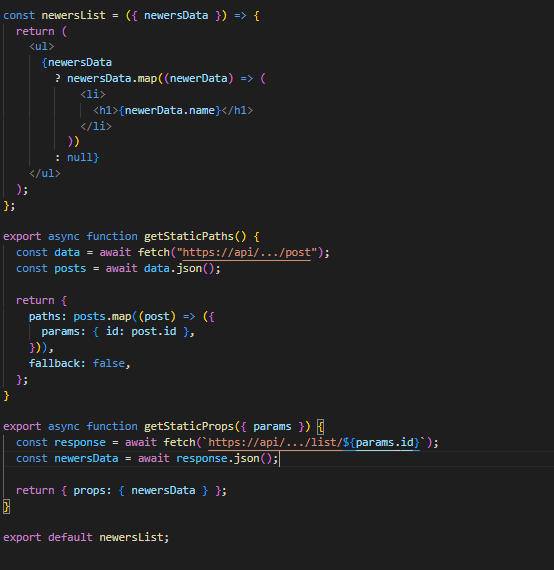Click params.id inside the template string
The width and height of the screenshot is (554, 570).
click(x=384, y=442)
